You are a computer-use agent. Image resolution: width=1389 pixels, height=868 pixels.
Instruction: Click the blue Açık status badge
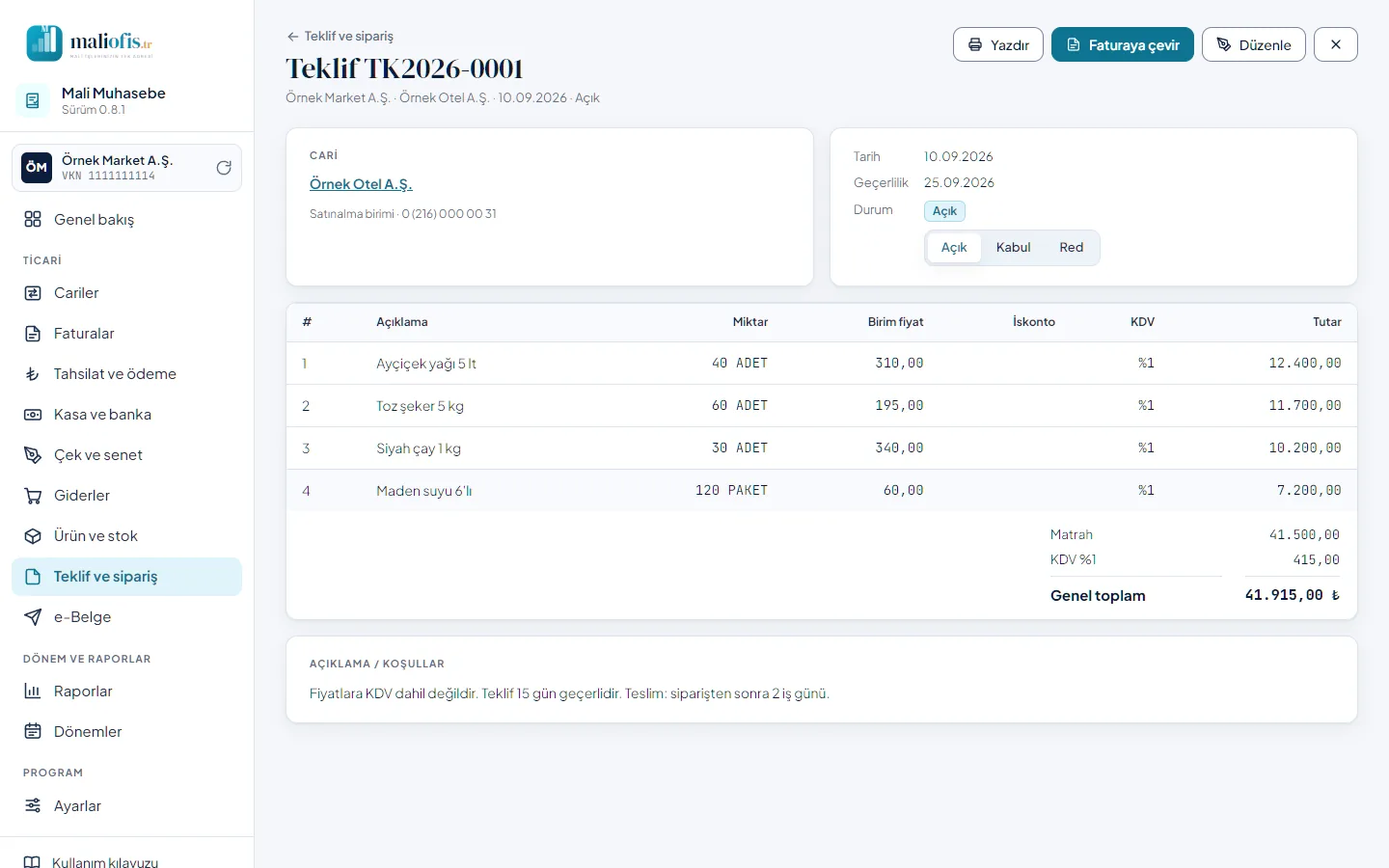click(x=944, y=211)
